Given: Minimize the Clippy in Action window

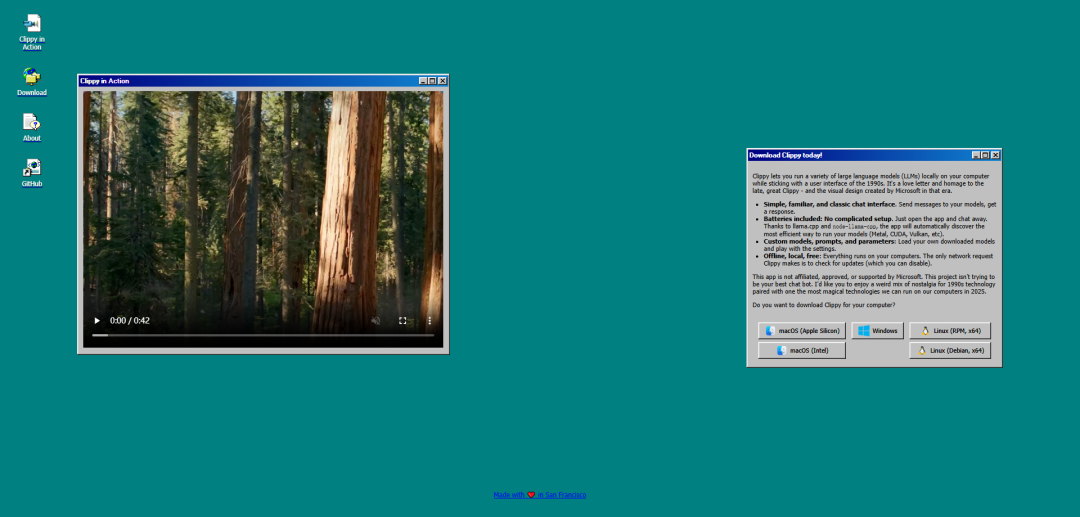Looking at the screenshot, I should tap(423, 81).
